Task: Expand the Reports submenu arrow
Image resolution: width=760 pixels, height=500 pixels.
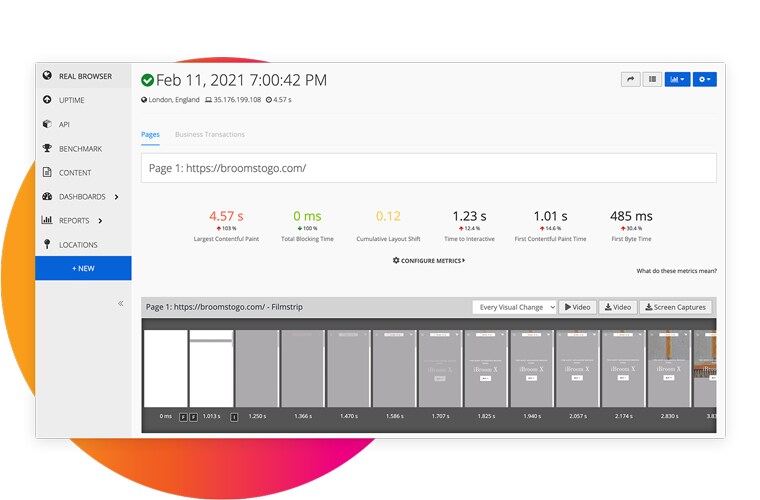Action: pyautogui.click(x=100, y=220)
